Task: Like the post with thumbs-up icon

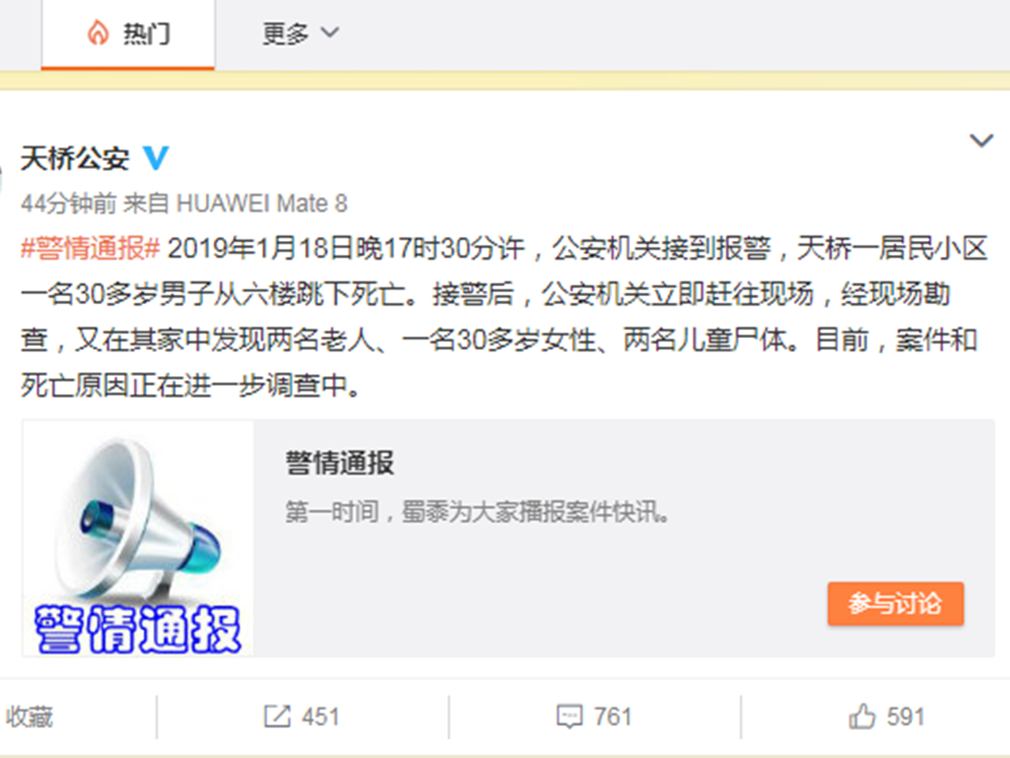Action: click(862, 716)
